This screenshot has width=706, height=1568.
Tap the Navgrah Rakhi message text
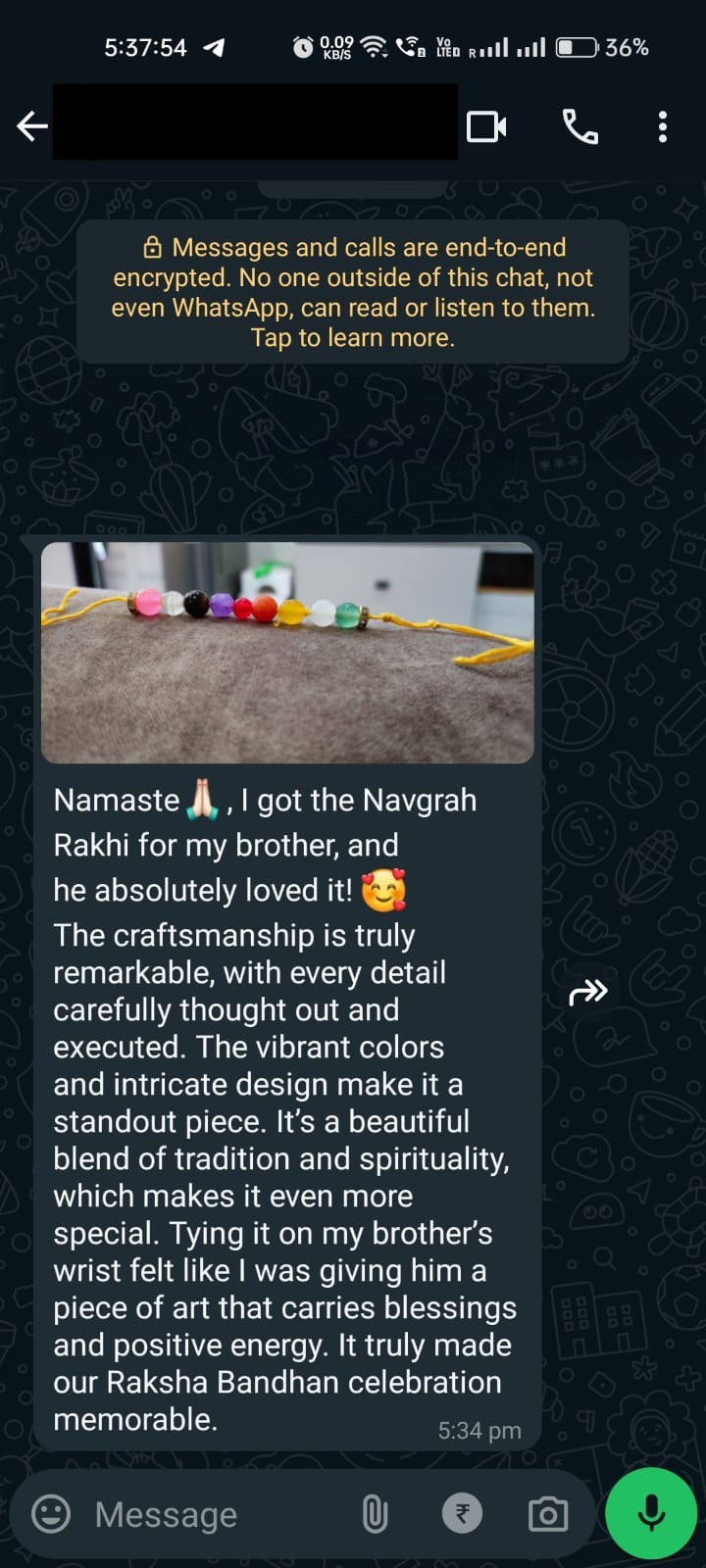[x=284, y=1108]
